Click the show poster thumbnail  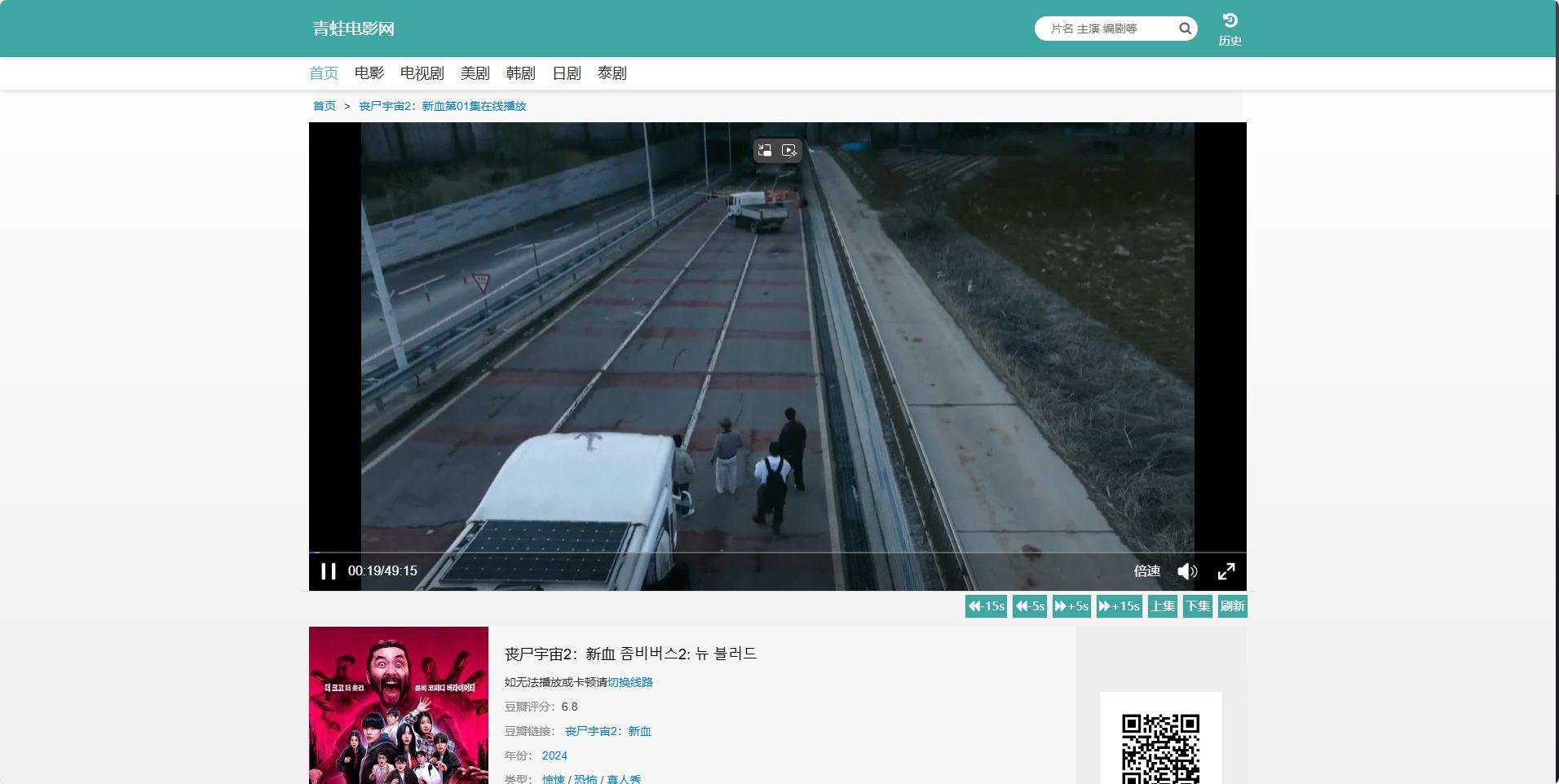398,705
